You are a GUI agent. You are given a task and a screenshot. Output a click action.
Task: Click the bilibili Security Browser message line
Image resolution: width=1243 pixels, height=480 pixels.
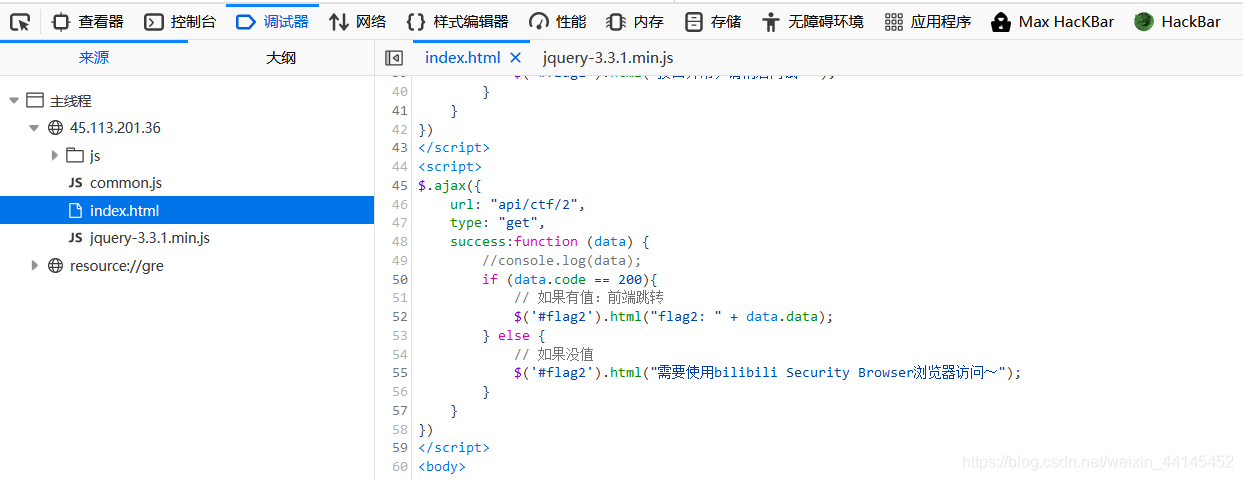768,372
